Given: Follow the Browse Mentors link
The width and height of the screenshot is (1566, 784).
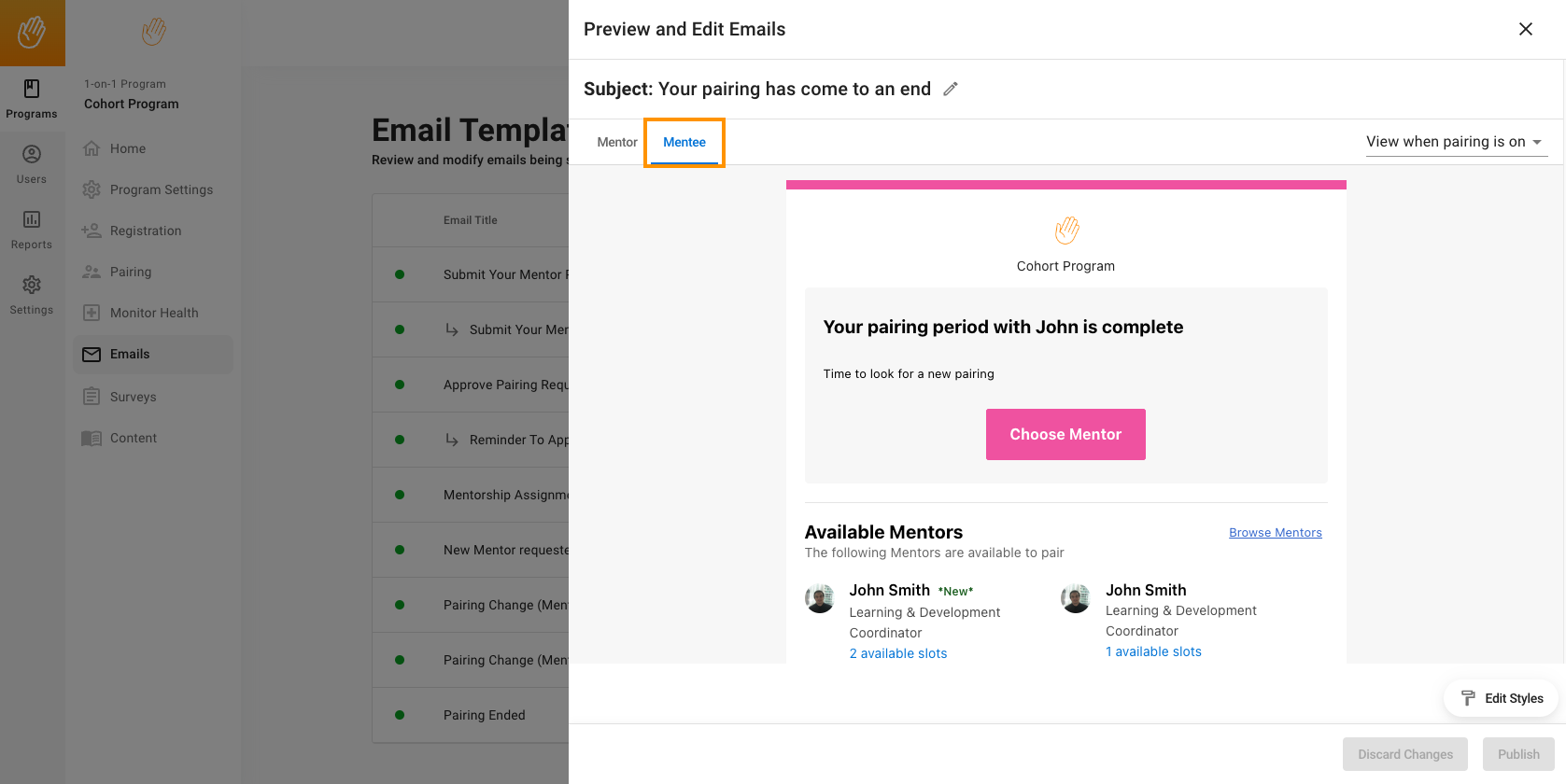Looking at the screenshot, I should pyautogui.click(x=1275, y=533).
